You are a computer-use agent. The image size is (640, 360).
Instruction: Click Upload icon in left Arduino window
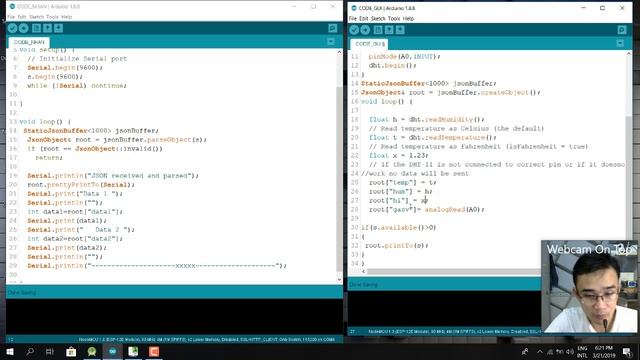[24, 28]
